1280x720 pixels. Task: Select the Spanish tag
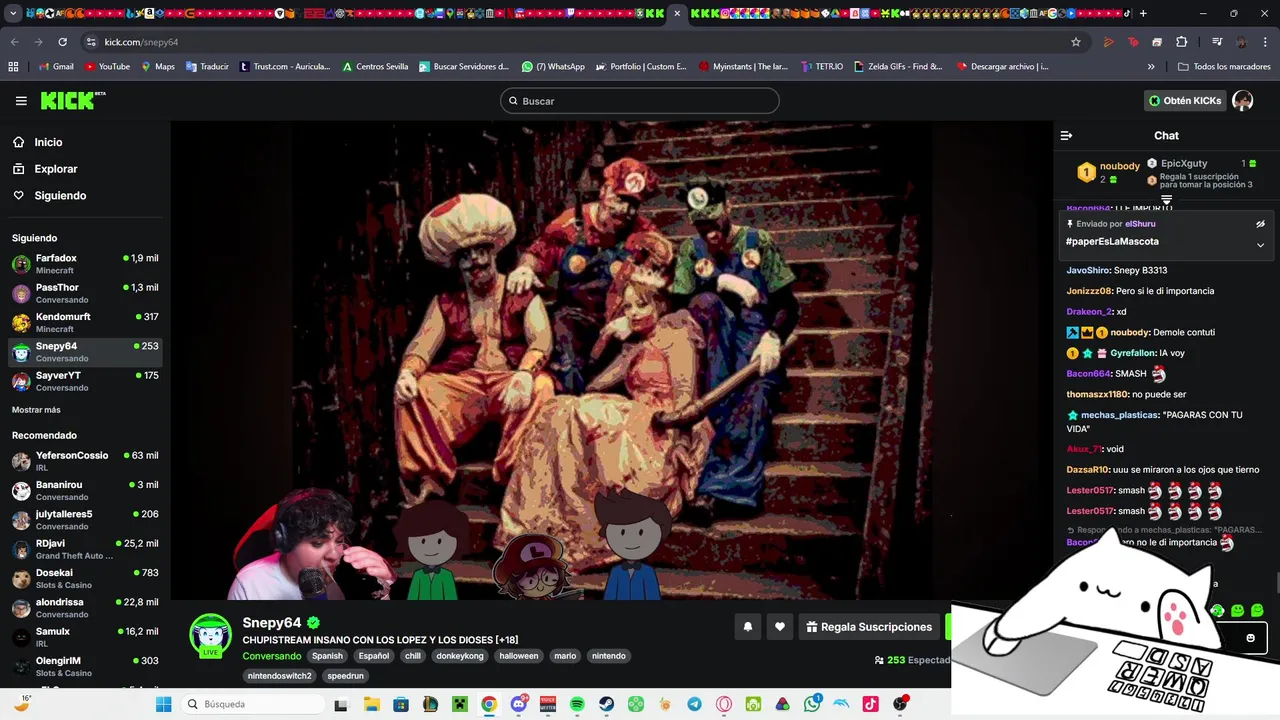[327, 656]
